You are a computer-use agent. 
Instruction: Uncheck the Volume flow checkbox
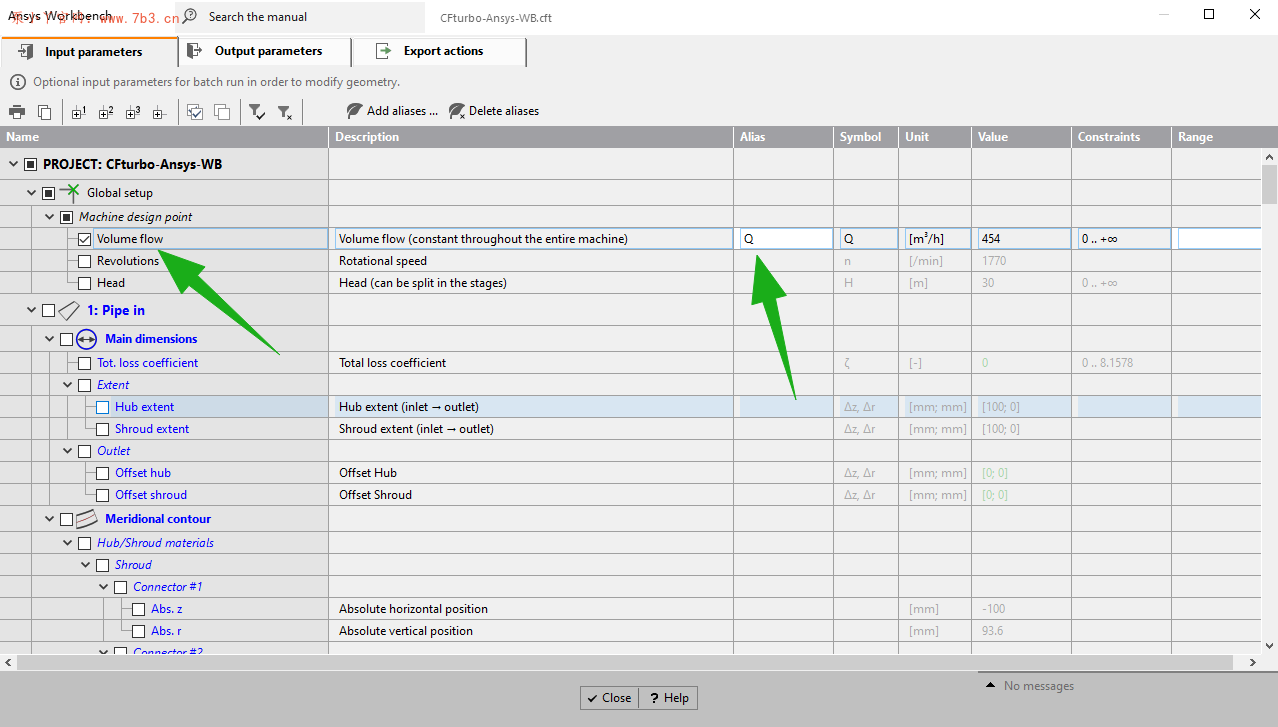tap(85, 239)
